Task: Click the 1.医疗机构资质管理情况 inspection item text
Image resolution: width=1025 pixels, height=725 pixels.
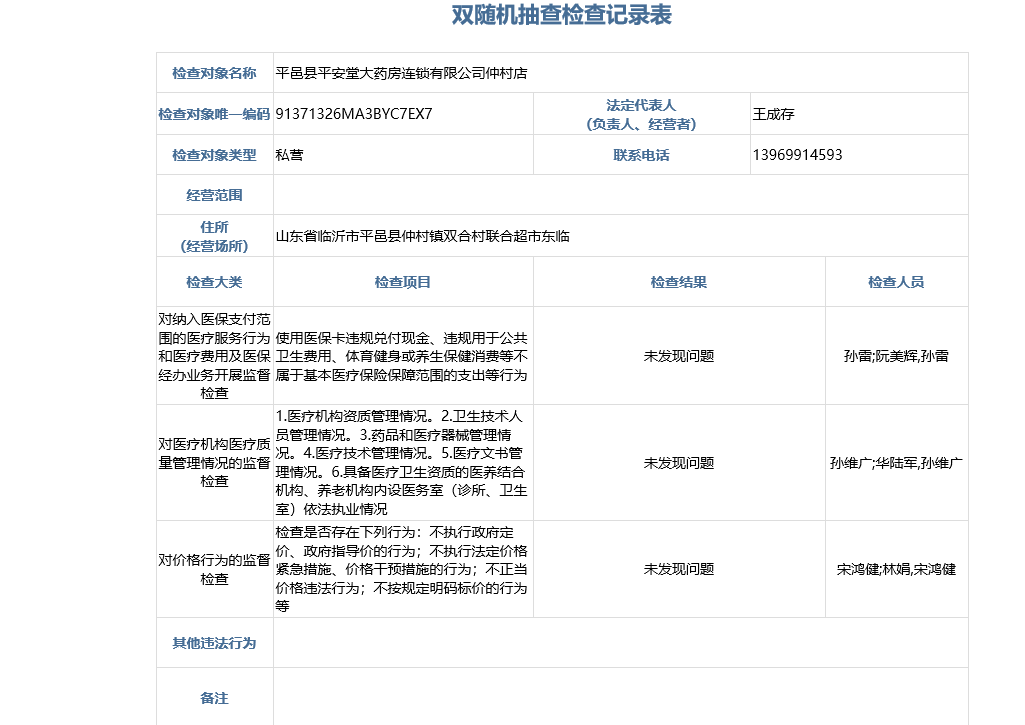Action: tap(401, 463)
